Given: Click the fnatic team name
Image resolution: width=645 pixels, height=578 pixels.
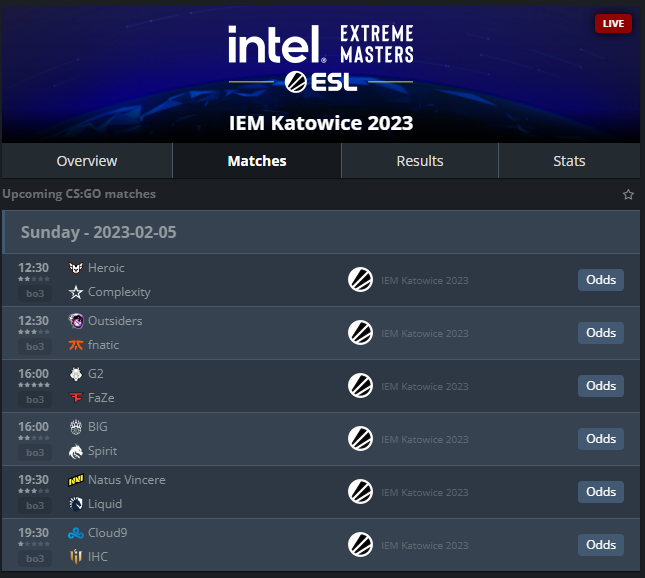Looking at the screenshot, I should 104,345.
